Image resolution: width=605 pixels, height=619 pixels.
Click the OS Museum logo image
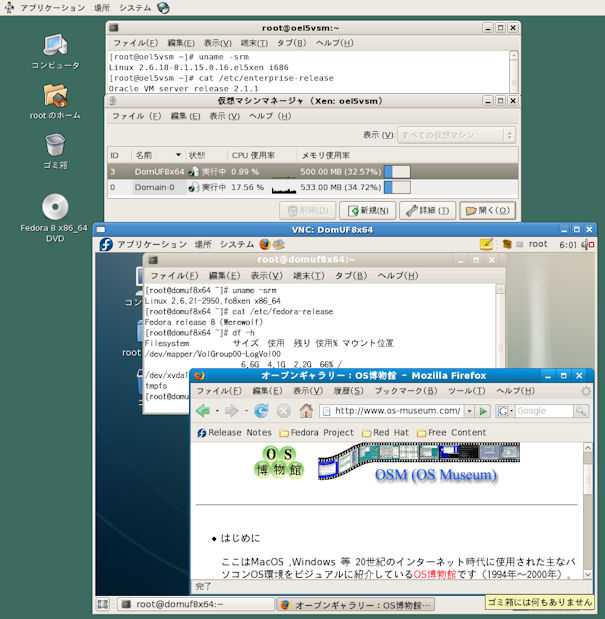[x=279, y=462]
